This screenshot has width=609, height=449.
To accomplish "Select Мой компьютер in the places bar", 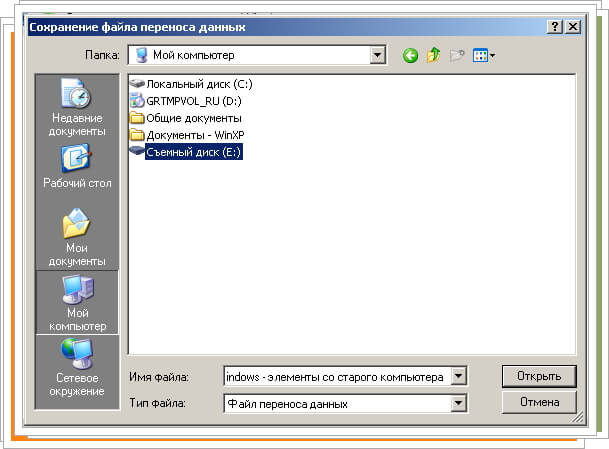I will tap(77, 303).
